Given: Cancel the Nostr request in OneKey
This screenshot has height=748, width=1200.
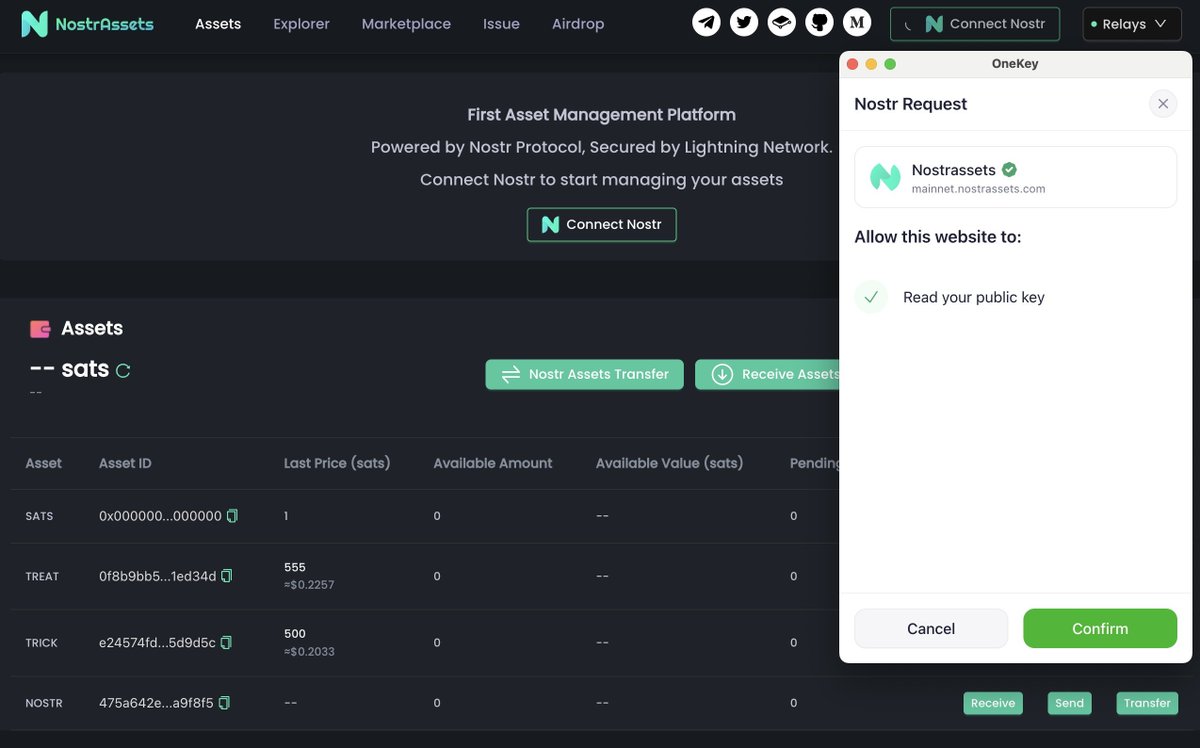Looking at the screenshot, I should click(x=931, y=629).
